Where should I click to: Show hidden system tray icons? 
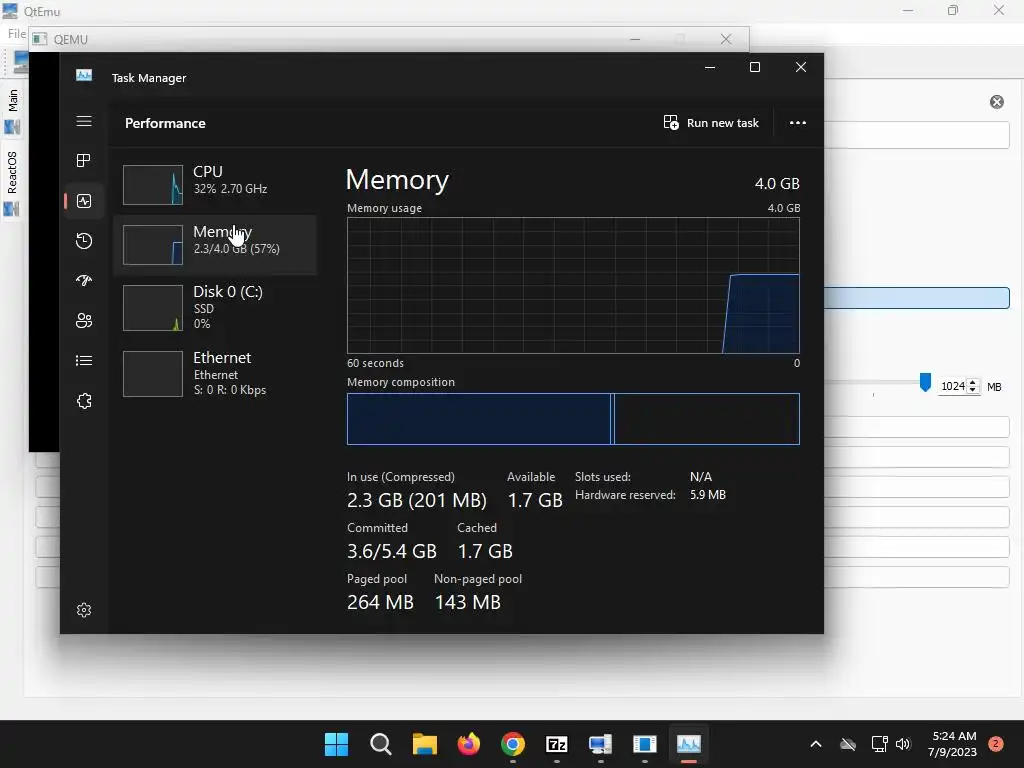[816, 744]
